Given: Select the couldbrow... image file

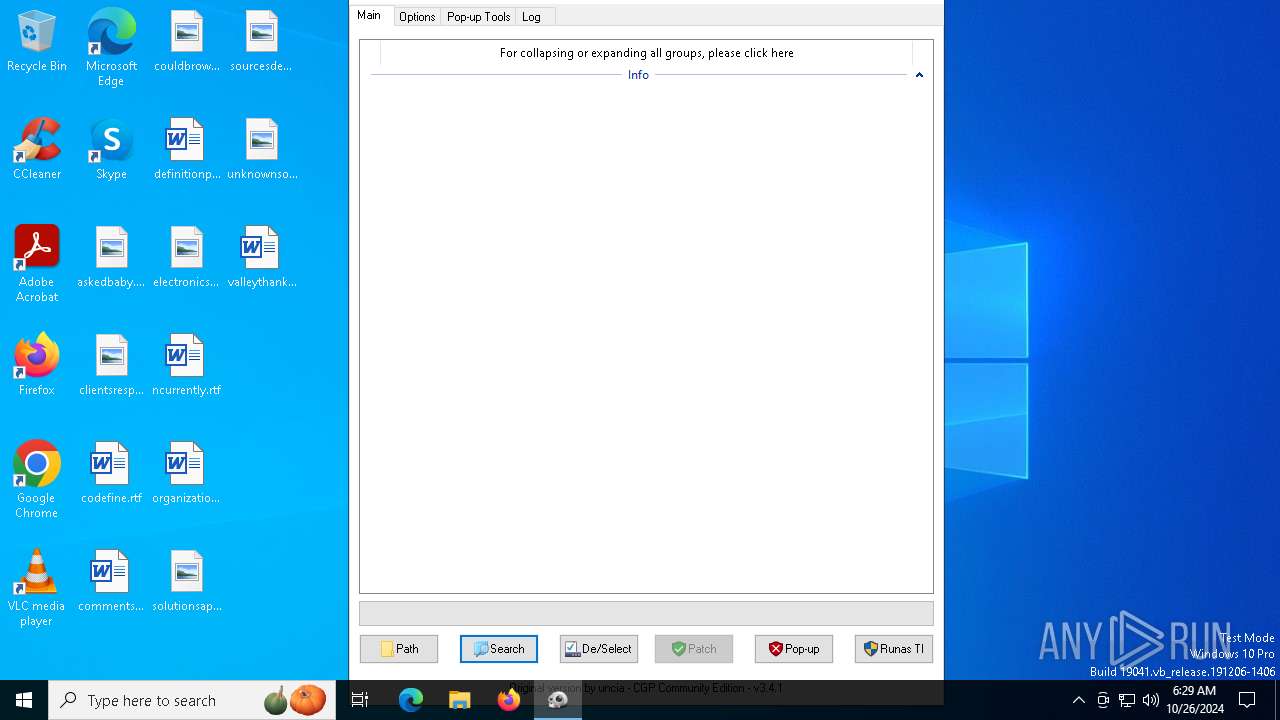Looking at the screenshot, I should click(x=187, y=42).
